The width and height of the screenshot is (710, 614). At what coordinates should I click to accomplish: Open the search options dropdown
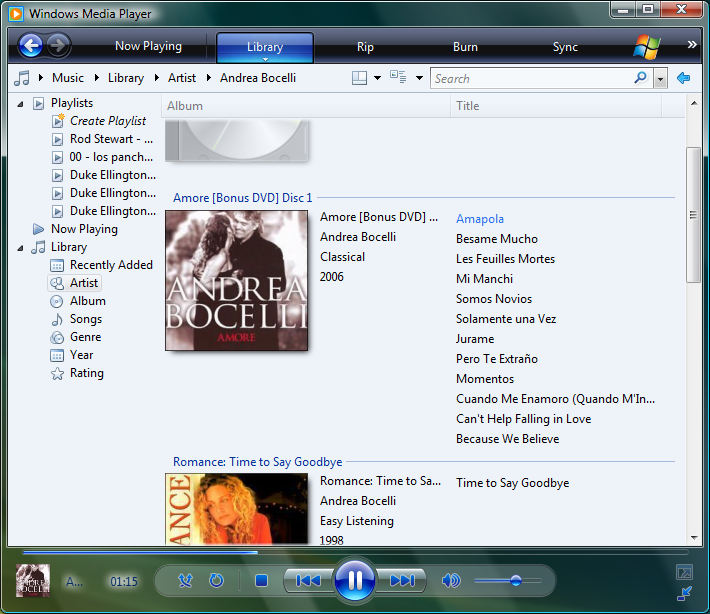[x=661, y=79]
